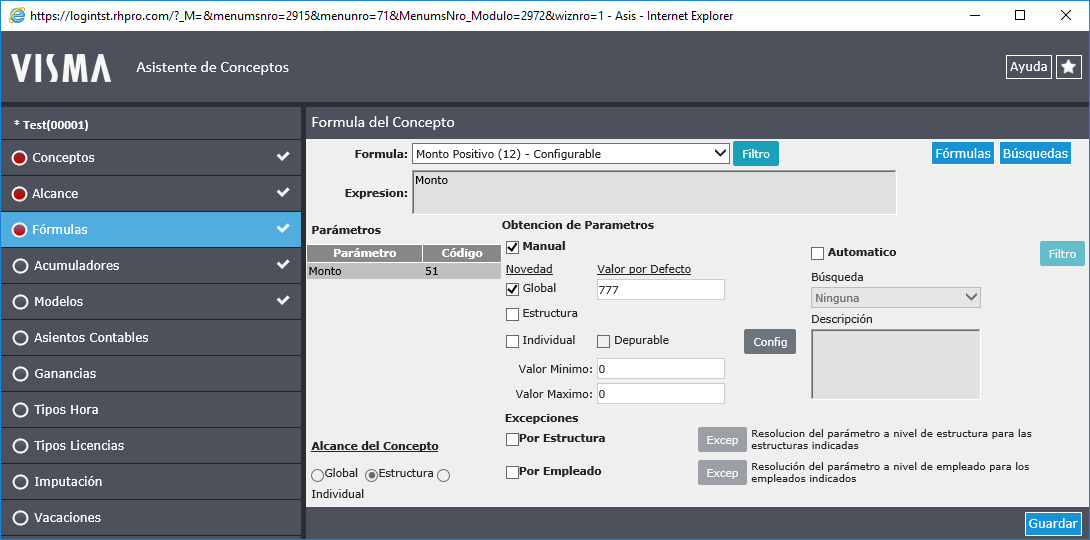Click the Filtro button beside Automatico
This screenshot has height=540, width=1090.
pyautogui.click(x=1062, y=254)
